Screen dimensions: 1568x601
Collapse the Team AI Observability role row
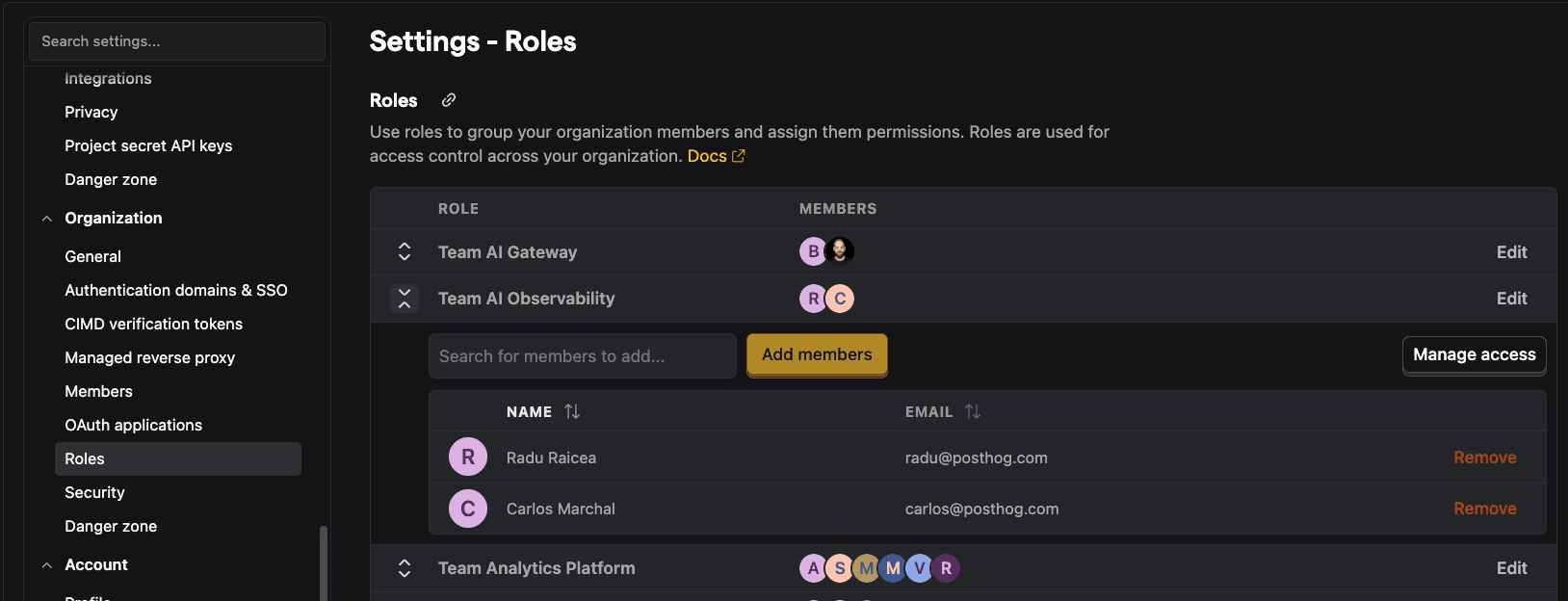click(x=405, y=299)
